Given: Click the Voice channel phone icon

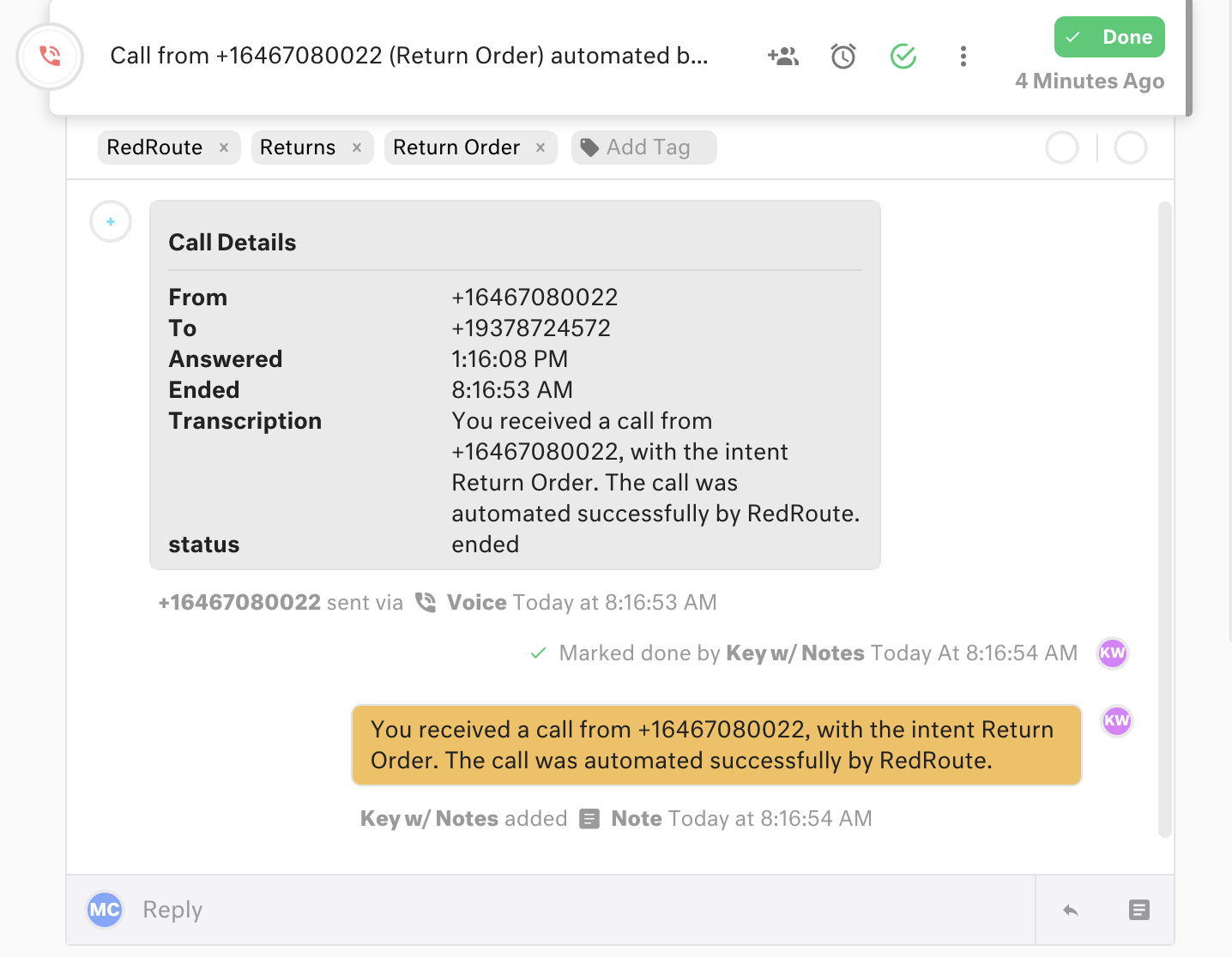Looking at the screenshot, I should coord(426,602).
